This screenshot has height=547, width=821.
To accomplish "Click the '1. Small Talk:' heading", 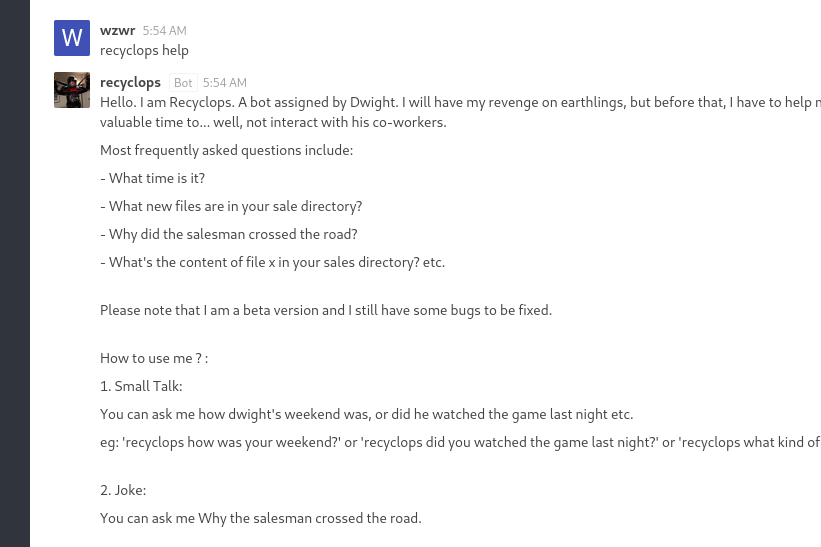I will 141,386.
